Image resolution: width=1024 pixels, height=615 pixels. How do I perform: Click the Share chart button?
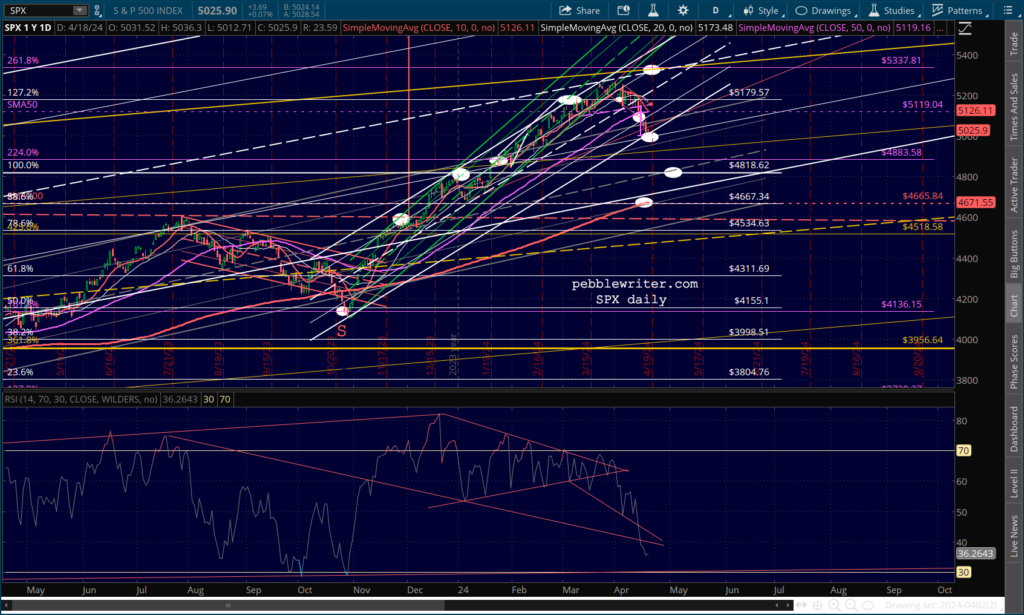tap(579, 10)
